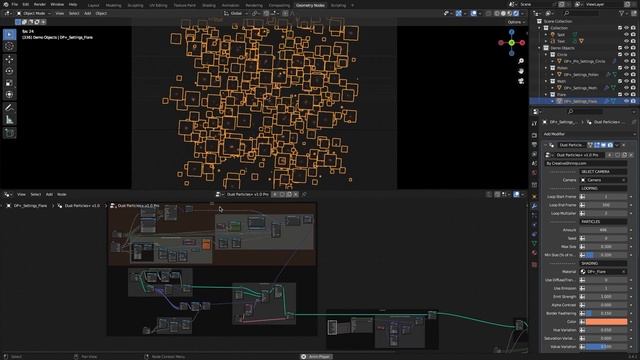Toggle visibility eye of Collection in outliner
This screenshot has height=360, width=640.
point(627,28)
